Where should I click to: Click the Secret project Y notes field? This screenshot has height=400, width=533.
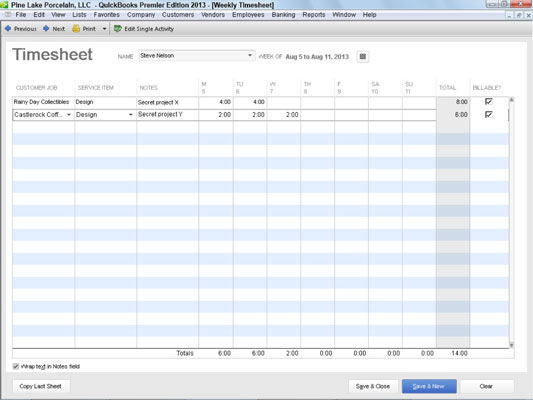pyautogui.click(x=167, y=115)
